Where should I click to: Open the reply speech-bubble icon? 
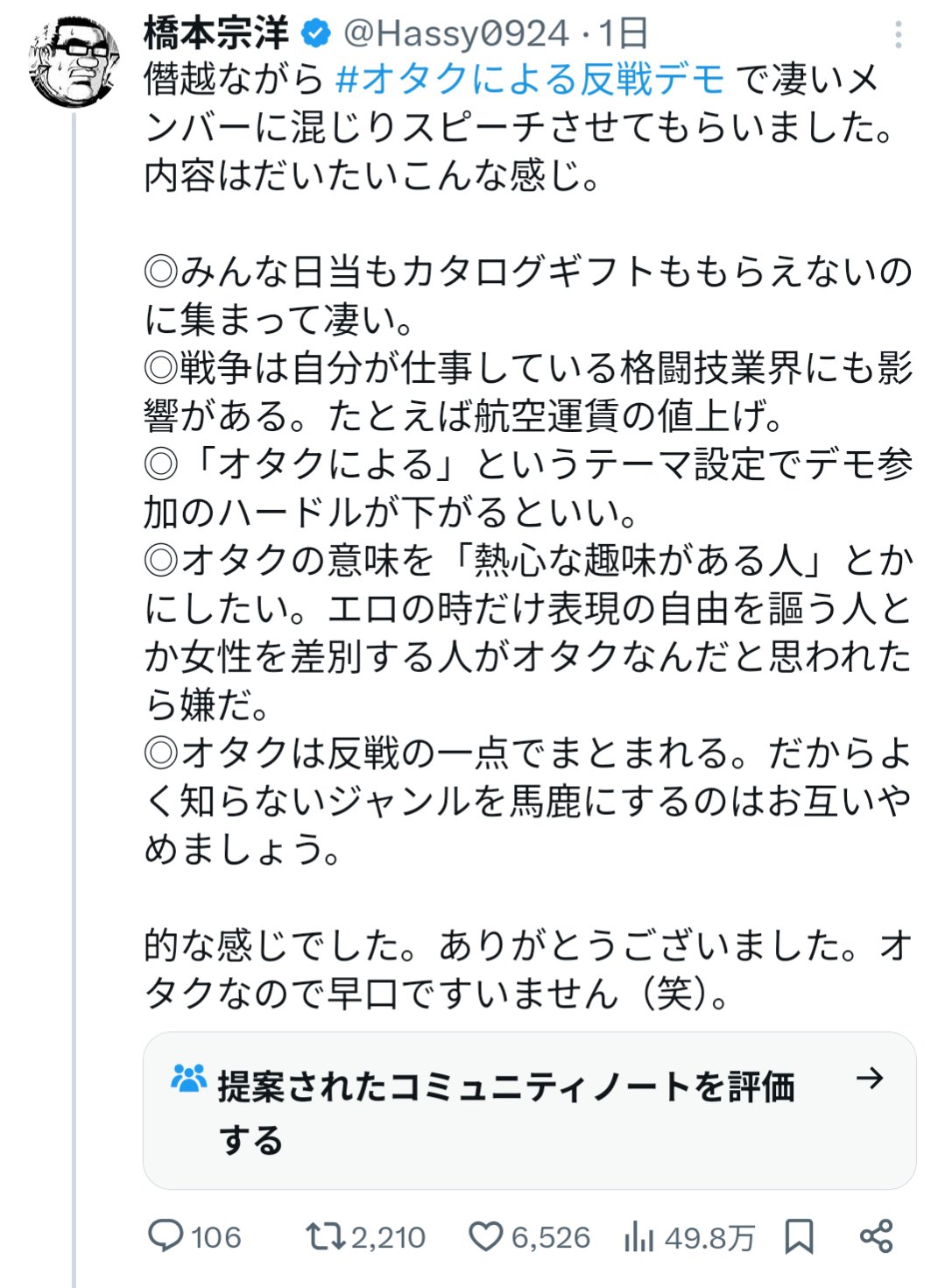(x=165, y=1236)
